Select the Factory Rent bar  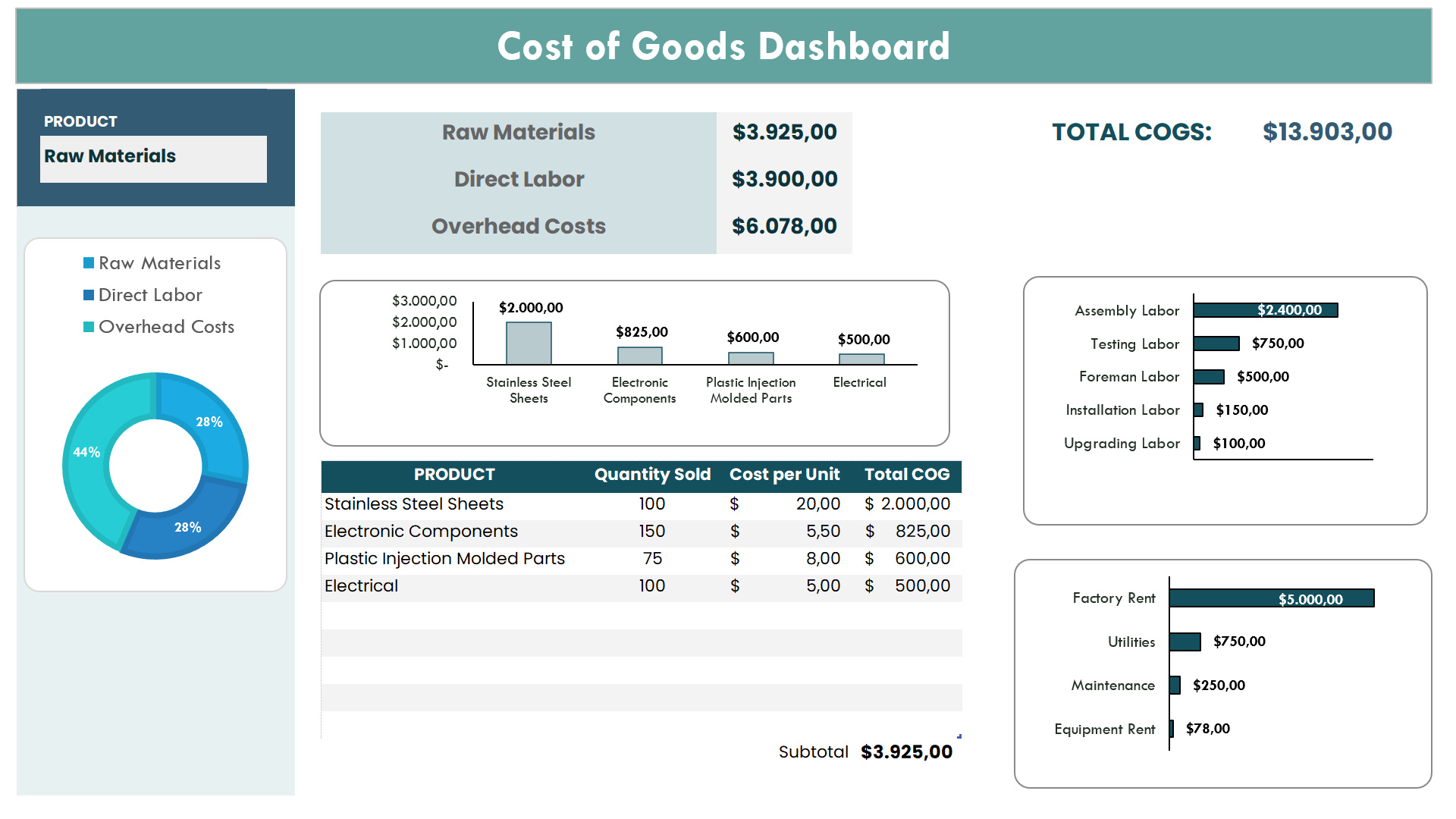[x=1272, y=598]
